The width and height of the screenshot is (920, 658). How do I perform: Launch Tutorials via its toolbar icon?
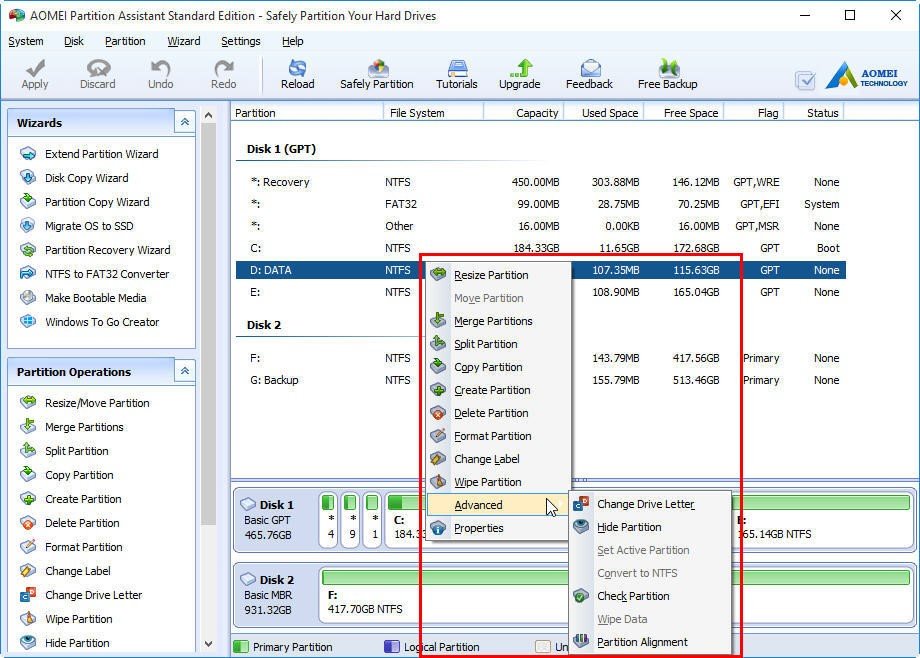click(456, 72)
